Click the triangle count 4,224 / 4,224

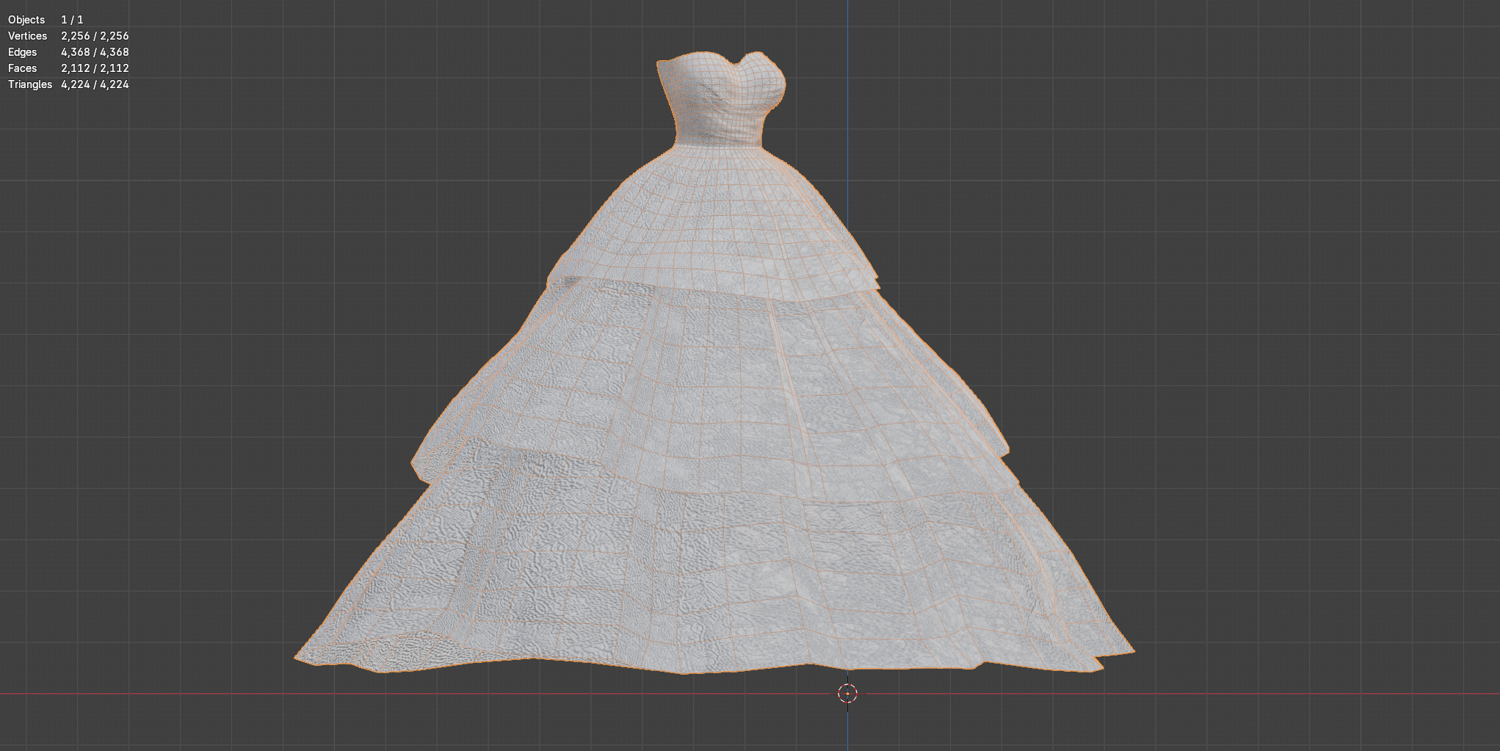(95, 85)
